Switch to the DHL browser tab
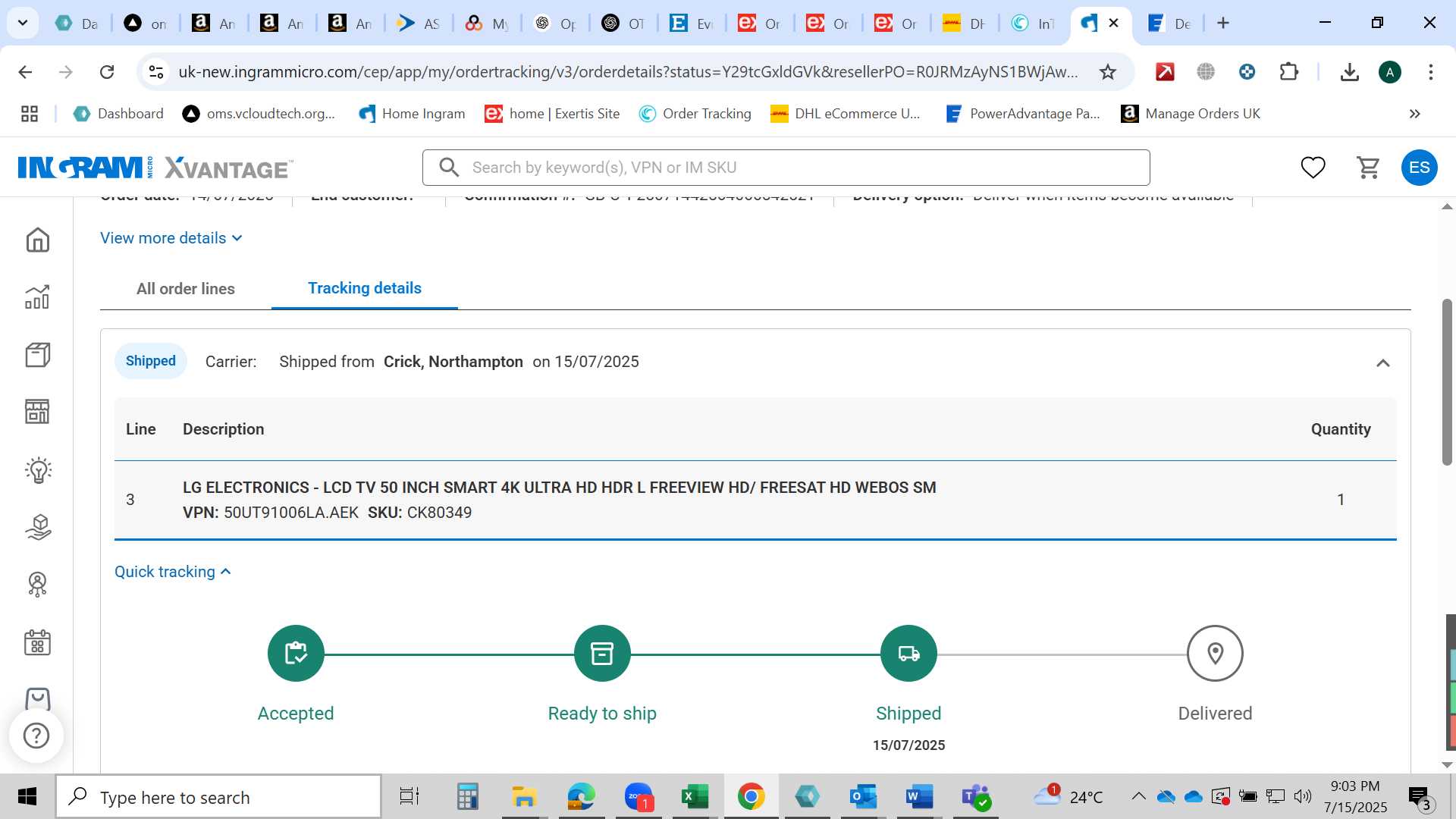 coord(965,24)
